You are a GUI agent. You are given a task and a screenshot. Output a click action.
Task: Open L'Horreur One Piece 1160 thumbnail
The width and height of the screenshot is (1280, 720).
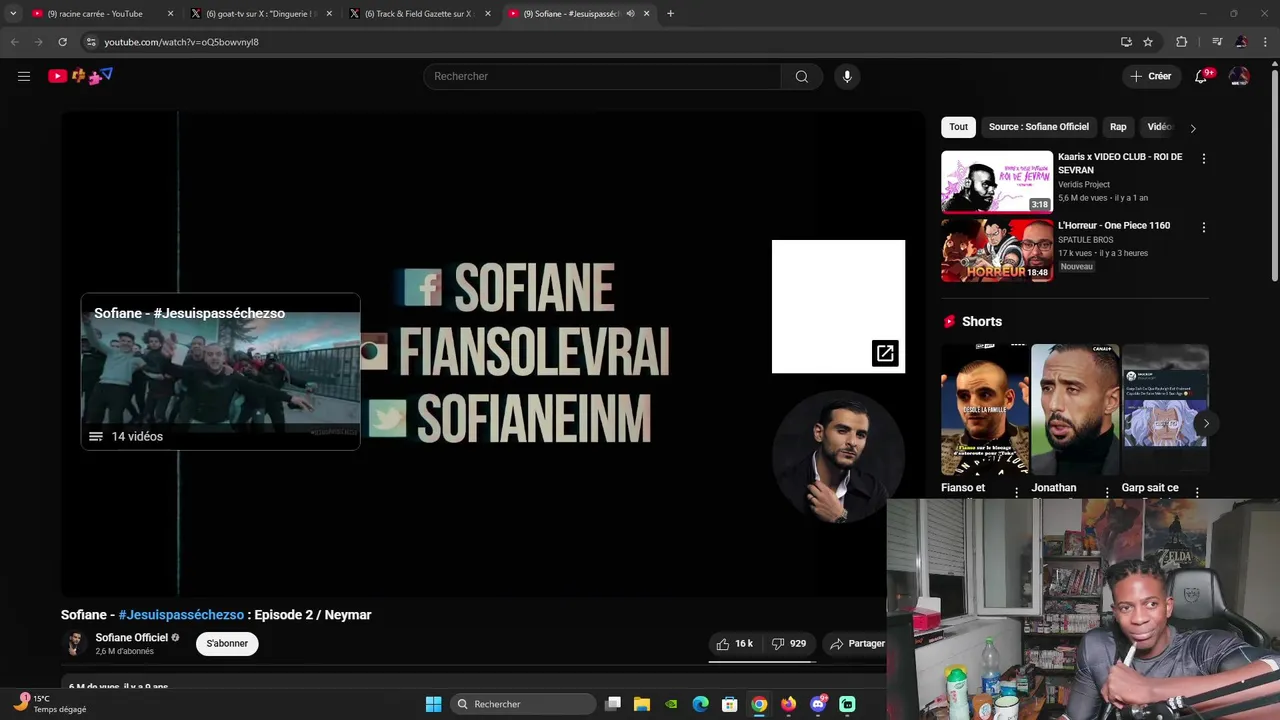(x=997, y=251)
